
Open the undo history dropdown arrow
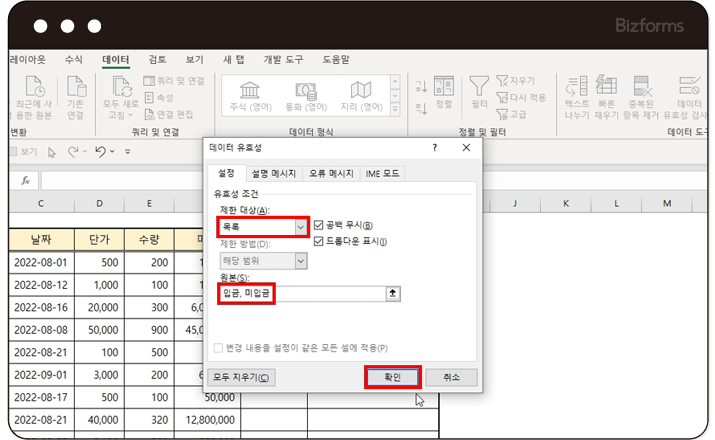click(x=112, y=151)
